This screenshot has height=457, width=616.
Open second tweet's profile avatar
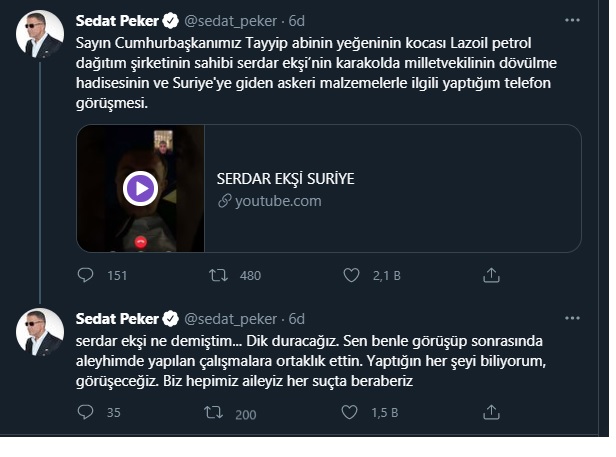tap(40, 332)
